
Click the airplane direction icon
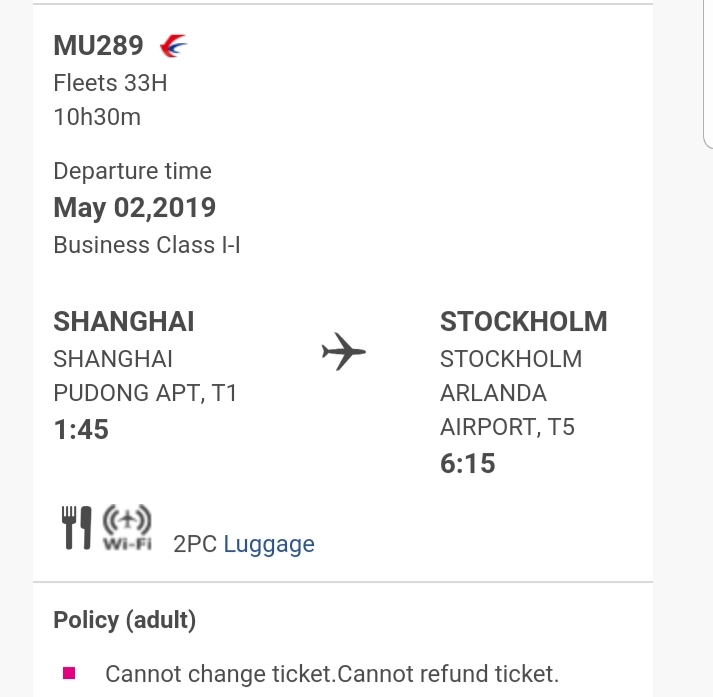tap(343, 352)
